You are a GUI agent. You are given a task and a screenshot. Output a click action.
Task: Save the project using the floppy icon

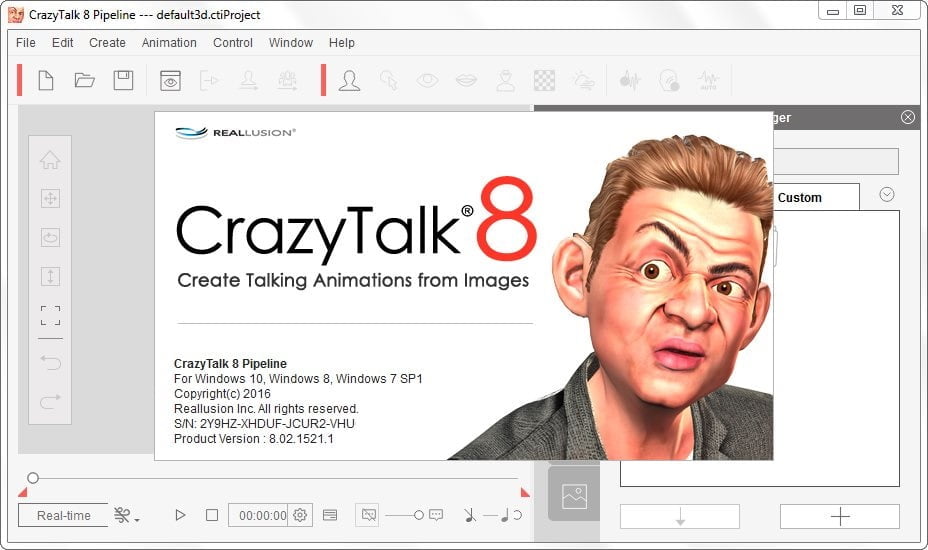(x=123, y=80)
